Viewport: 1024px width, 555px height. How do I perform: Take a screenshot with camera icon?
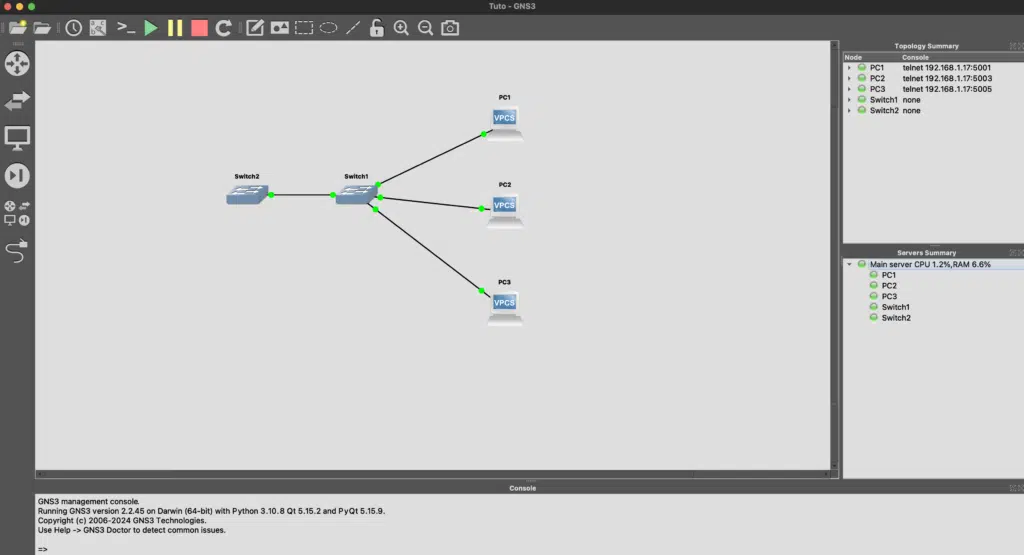pyautogui.click(x=450, y=28)
